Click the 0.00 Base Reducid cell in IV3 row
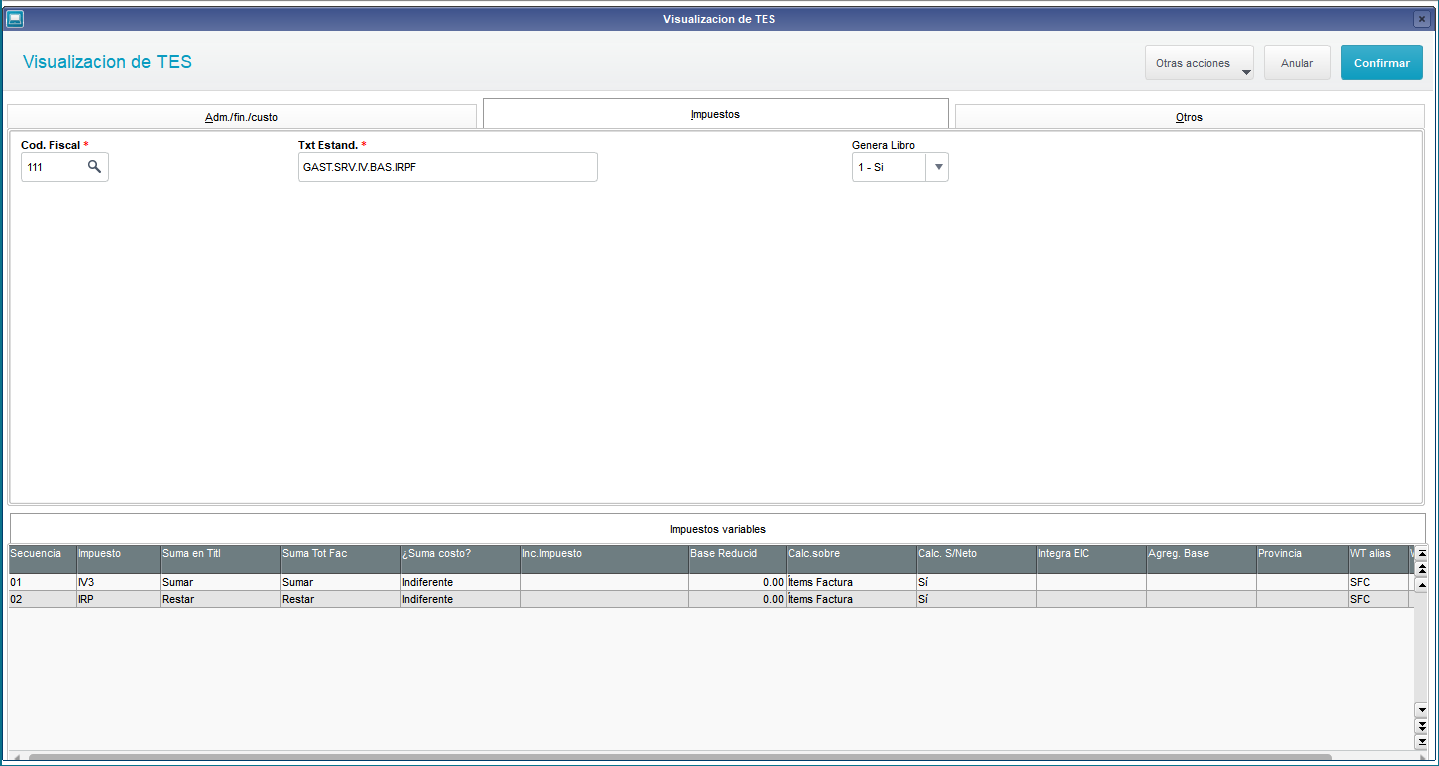1439x766 pixels. [737, 582]
